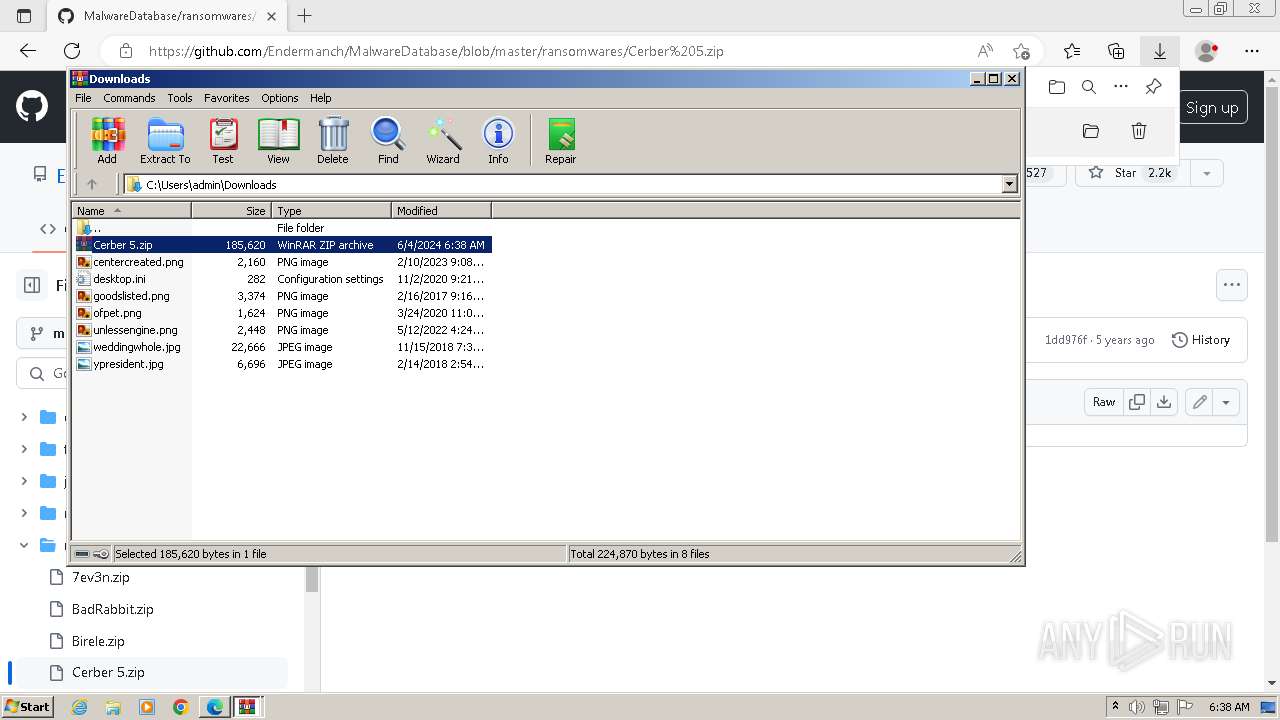Open the GitHub more options ellipsis button

[1232, 285]
